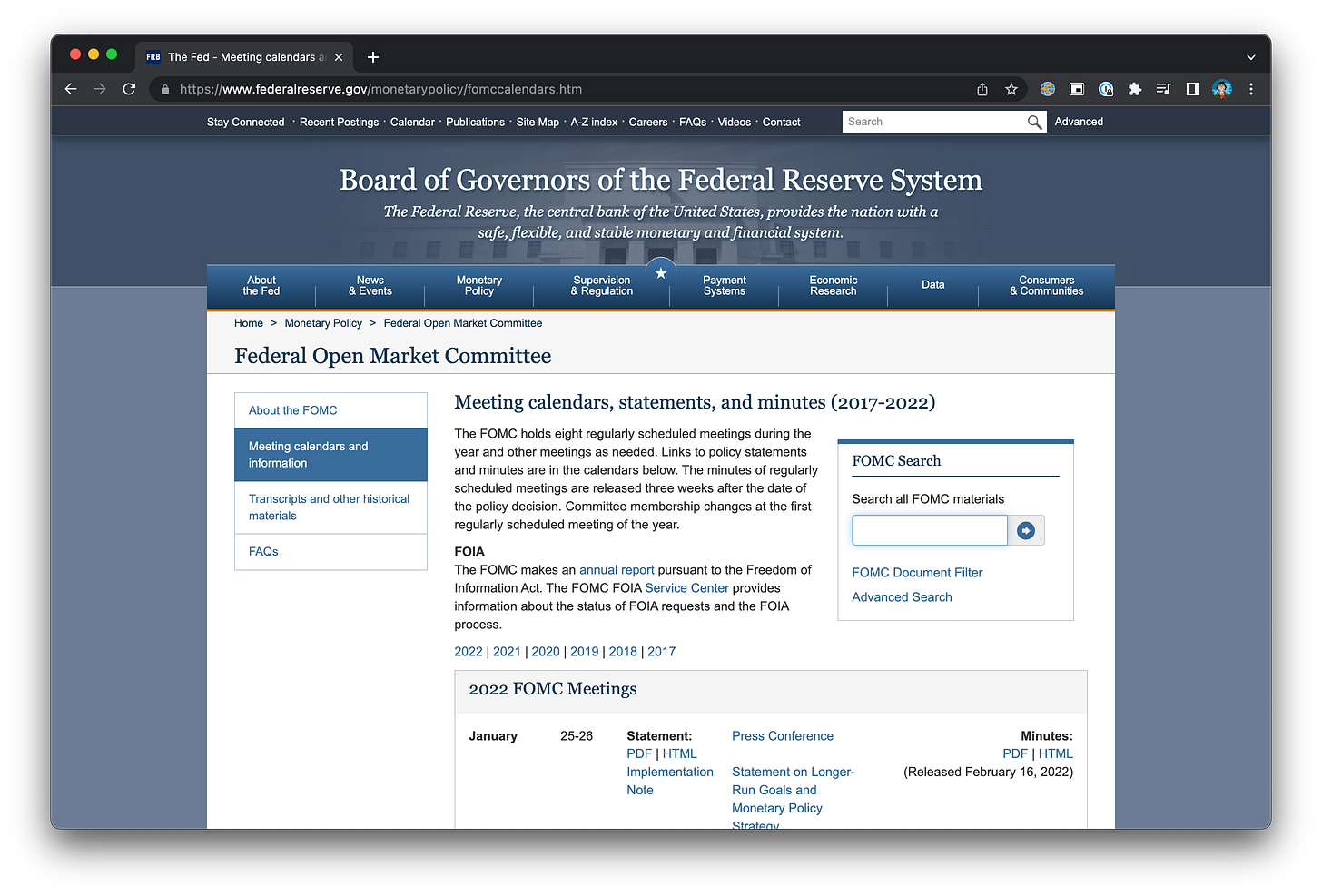Open the Economic Research menu
Screen dimensions: 1322x896
[834, 286]
